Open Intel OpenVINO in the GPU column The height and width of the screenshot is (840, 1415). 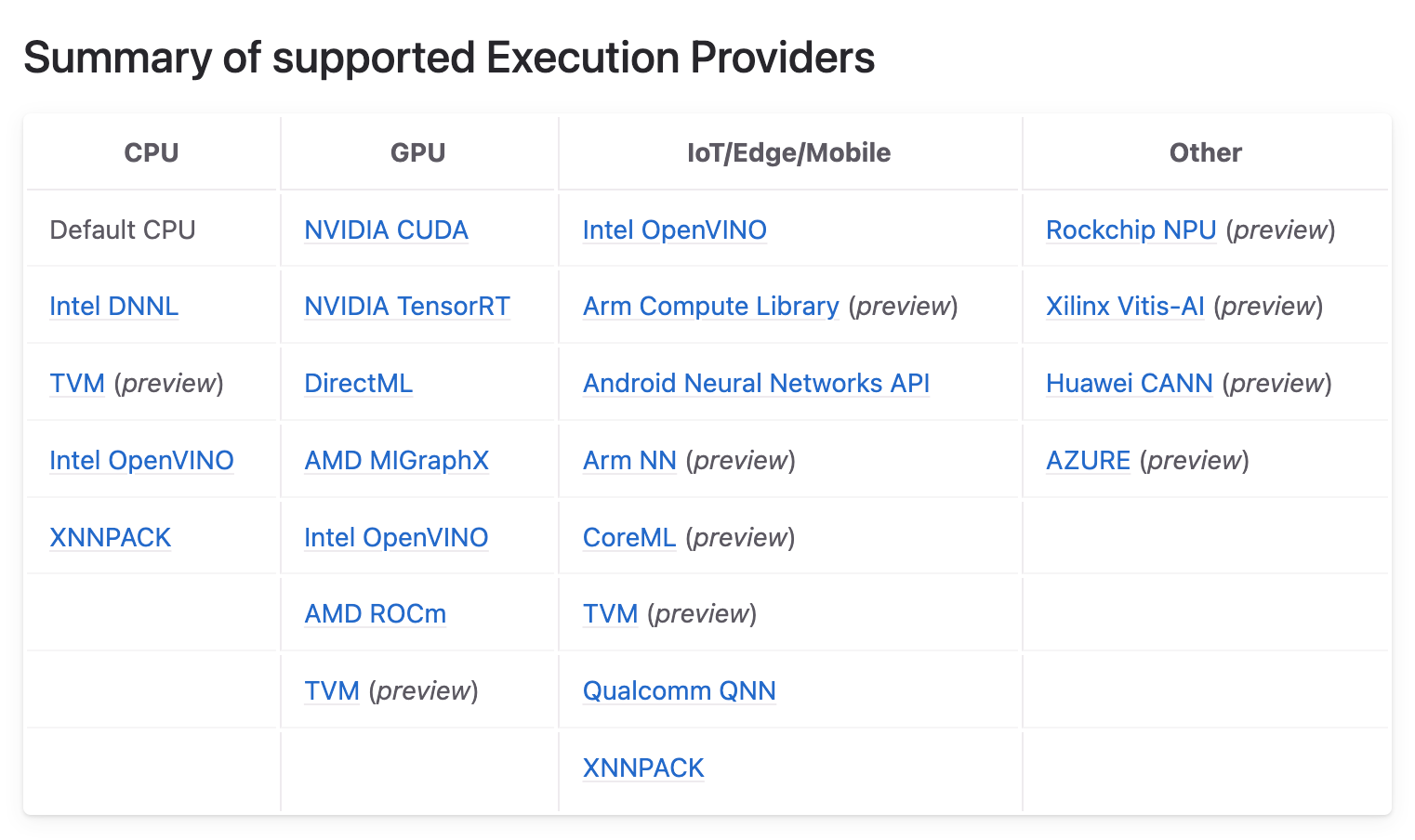396,538
